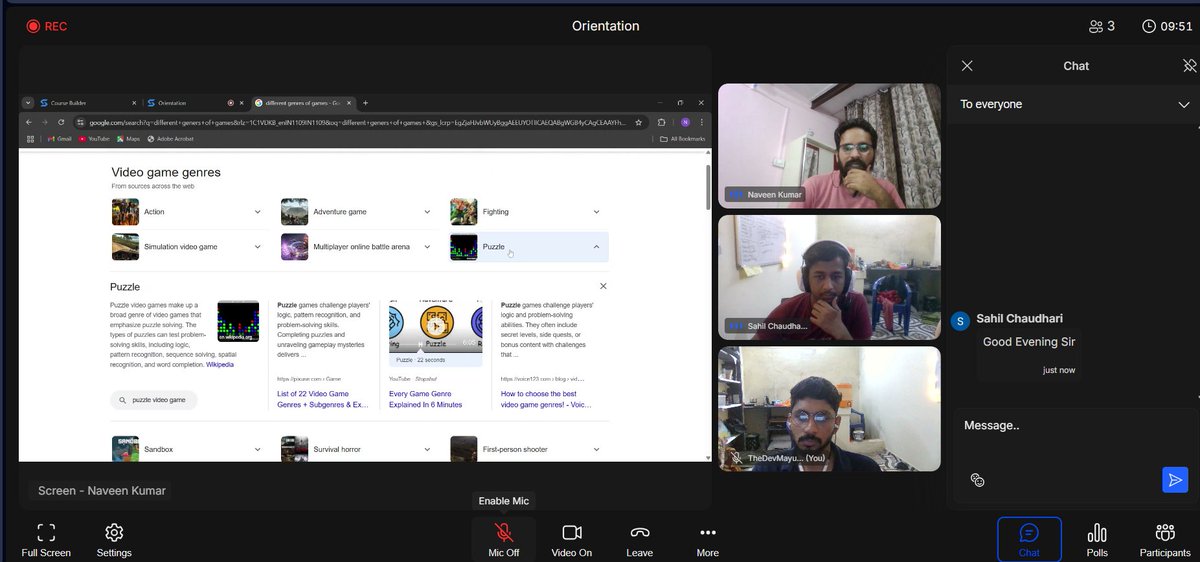Screen dimensions: 1200x562
Task: Click the puzzle video game search chip
Action: coord(153,399)
